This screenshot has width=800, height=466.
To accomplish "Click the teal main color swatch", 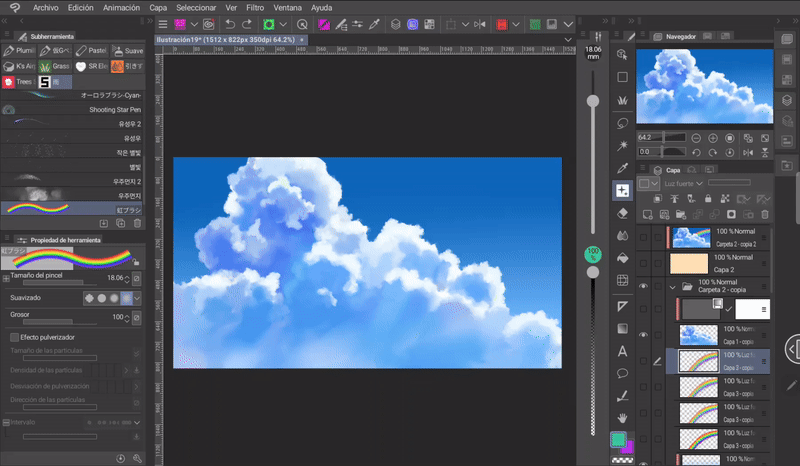I will point(618,439).
